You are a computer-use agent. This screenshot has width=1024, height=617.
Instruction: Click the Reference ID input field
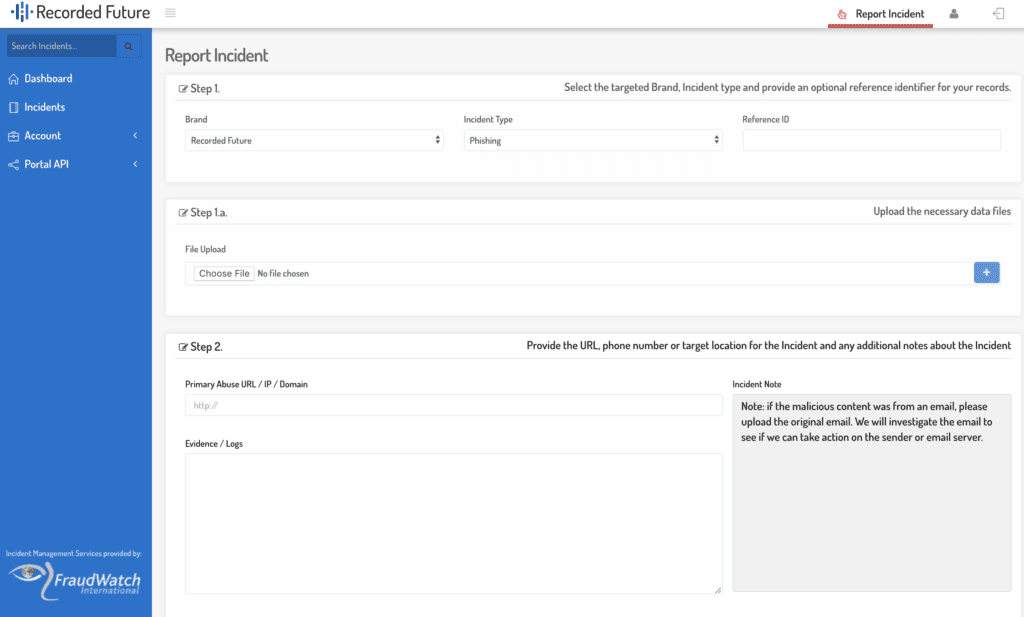coord(871,140)
